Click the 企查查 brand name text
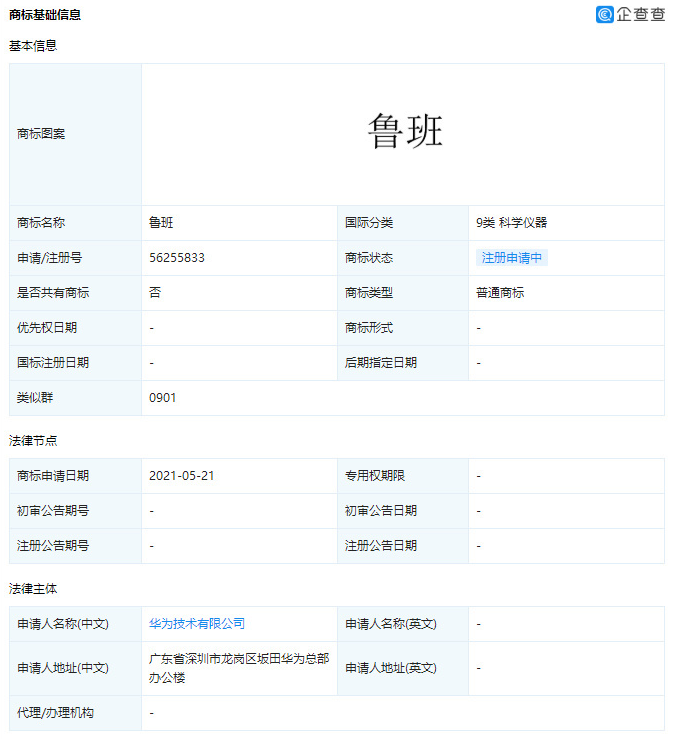 641,14
